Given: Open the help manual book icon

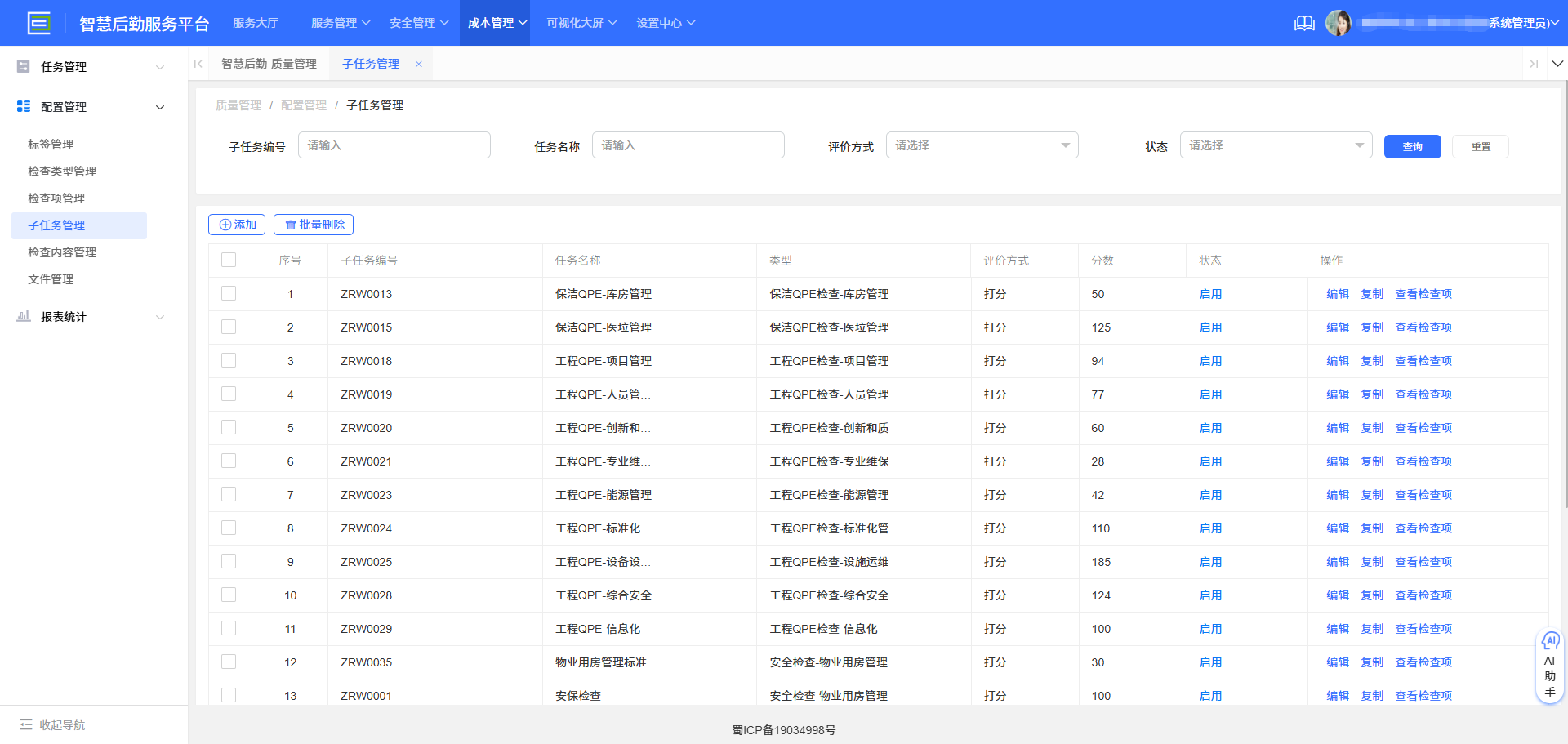Looking at the screenshot, I should click(1303, 23).
